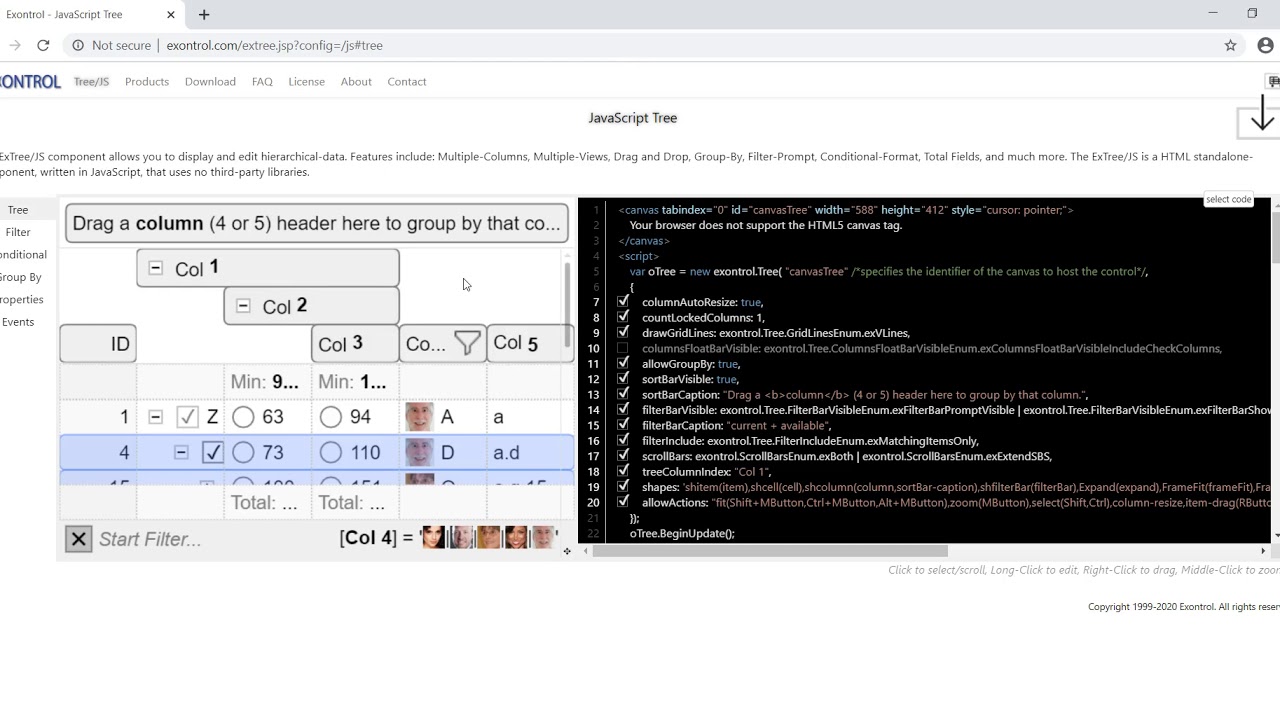Uncheck the filterBarVisible checkbox
The width and height of the screenshot is (1280, 720).
(623, 410)
